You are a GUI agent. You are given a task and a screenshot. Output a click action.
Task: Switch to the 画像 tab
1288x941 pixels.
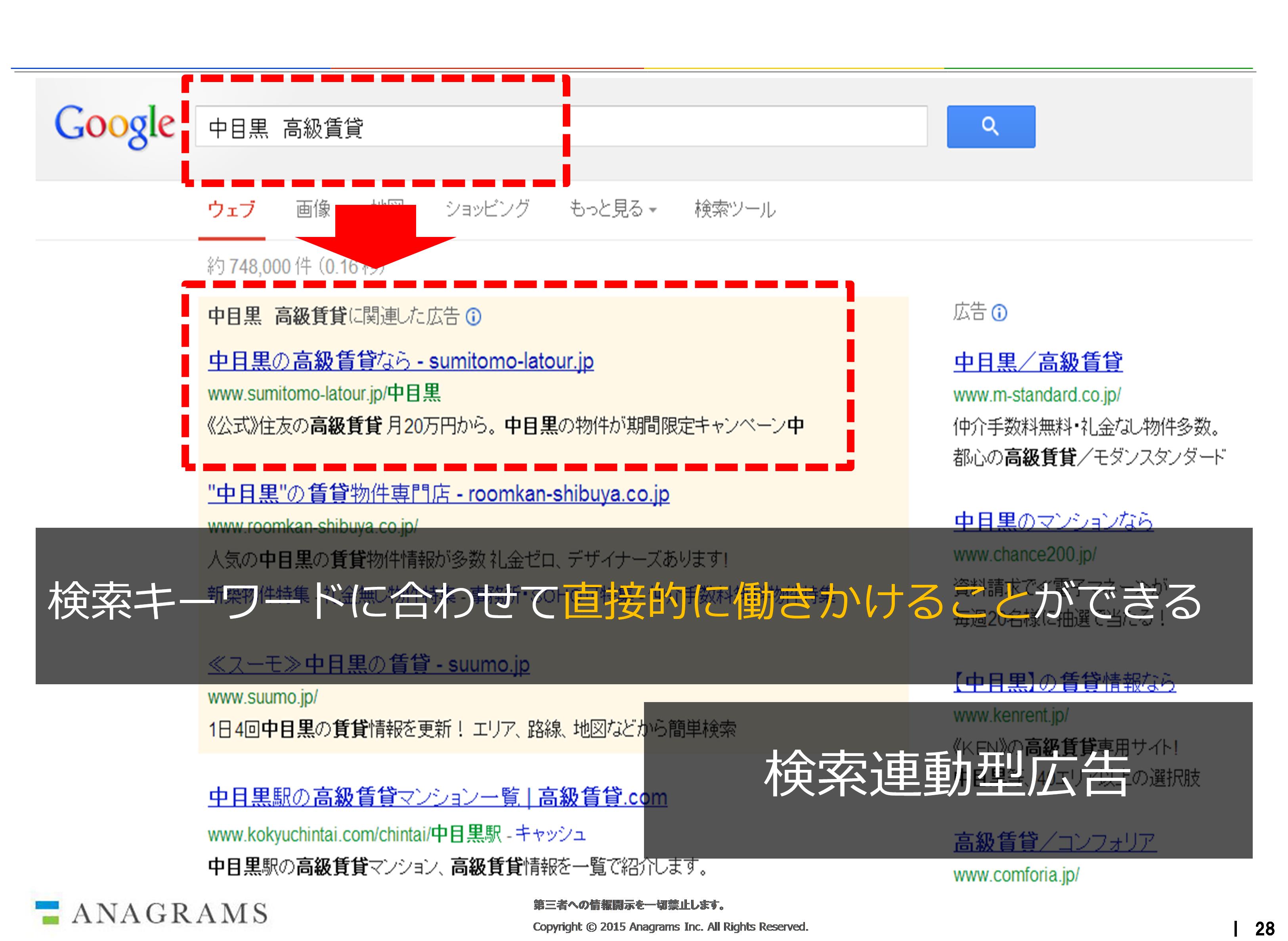point(313,209)
